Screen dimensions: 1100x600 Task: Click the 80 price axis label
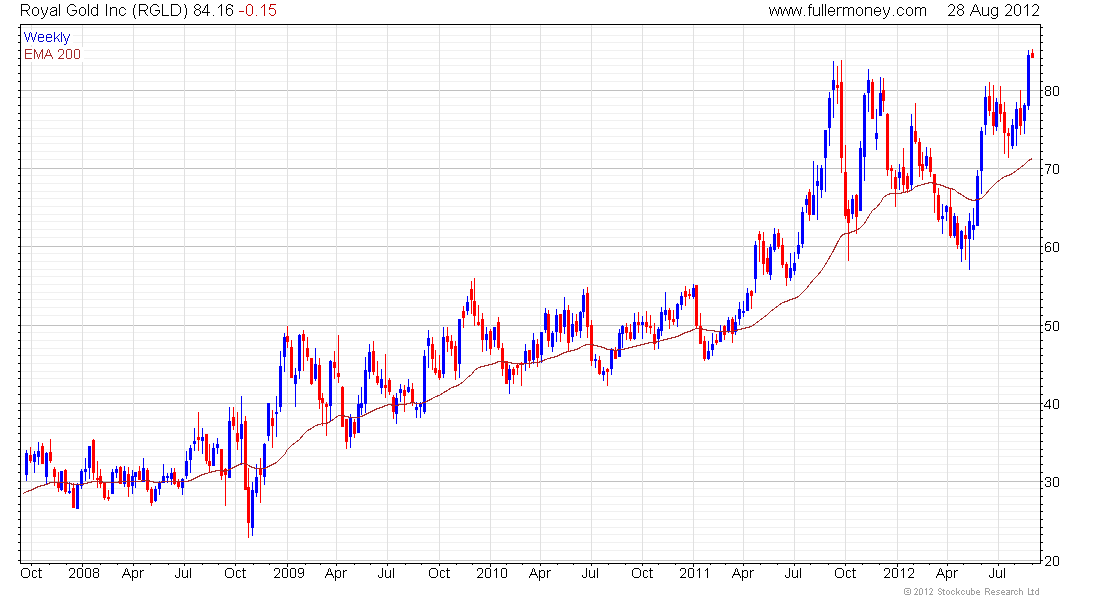pyautogui.click(x=1052, y=91)
